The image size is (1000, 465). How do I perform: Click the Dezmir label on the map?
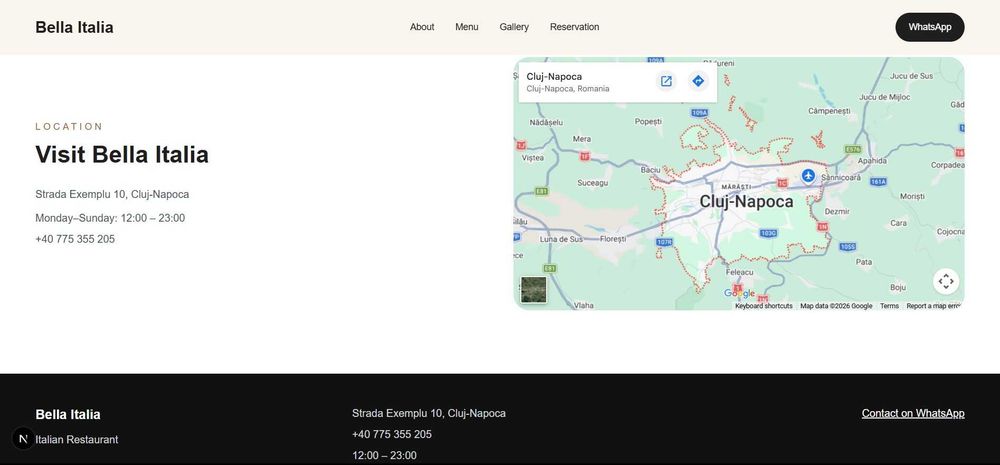[x=837, y=211]
